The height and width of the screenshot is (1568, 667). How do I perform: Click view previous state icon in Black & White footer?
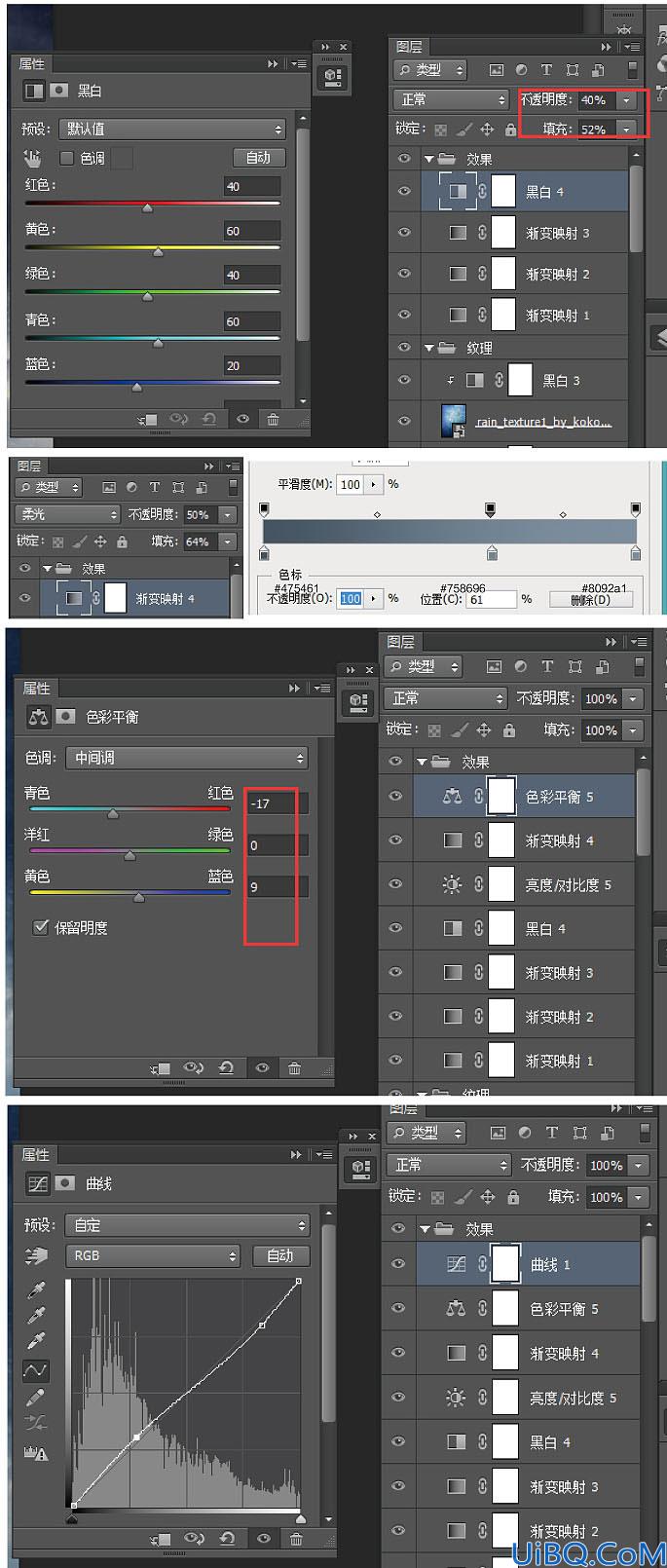point(178,420)
